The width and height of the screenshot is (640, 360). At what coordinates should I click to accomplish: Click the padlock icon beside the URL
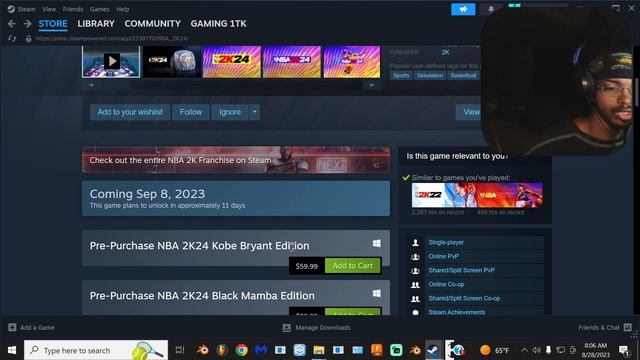[x=28, y=38]
